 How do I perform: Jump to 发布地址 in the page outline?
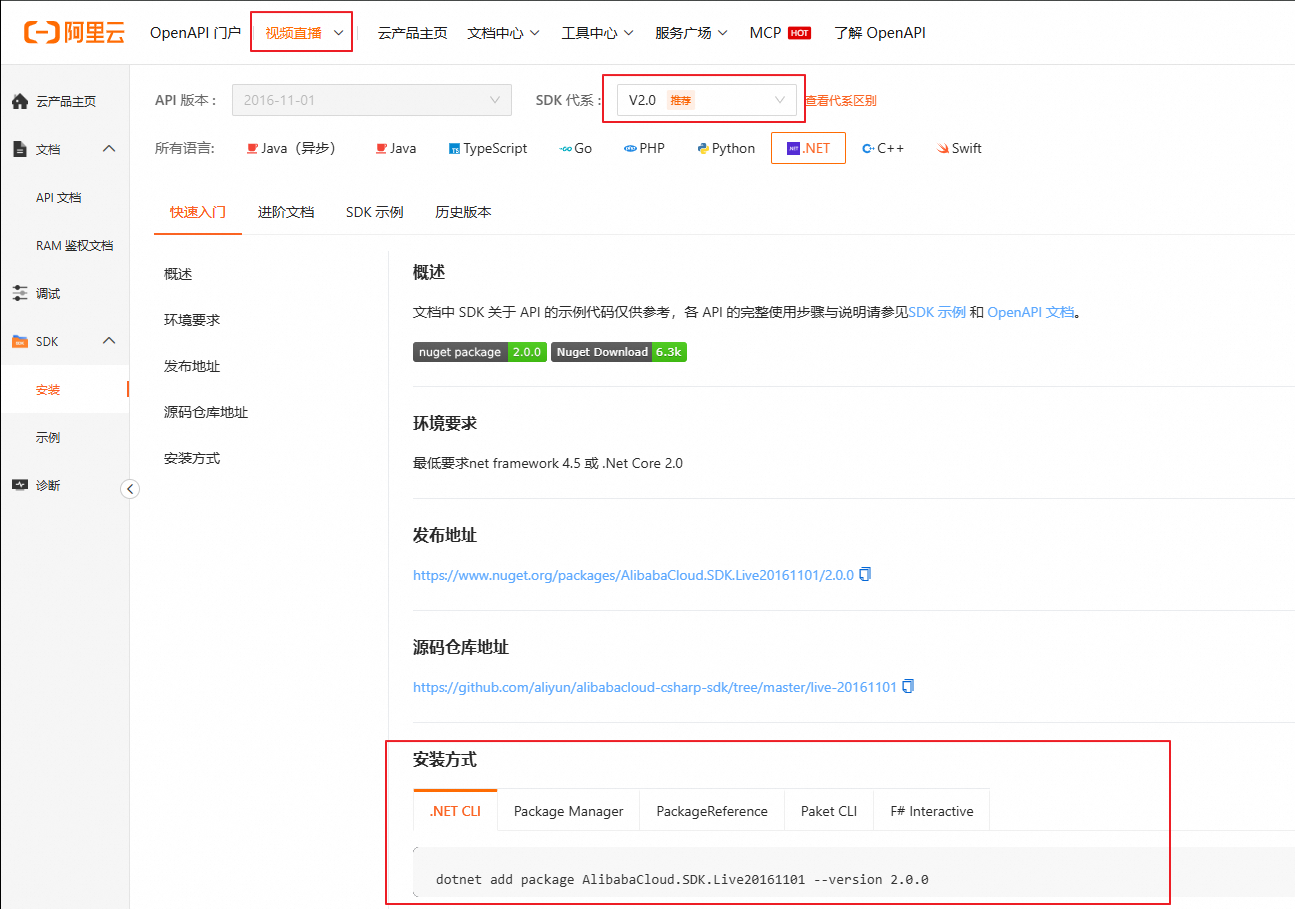tap(192, 366)
